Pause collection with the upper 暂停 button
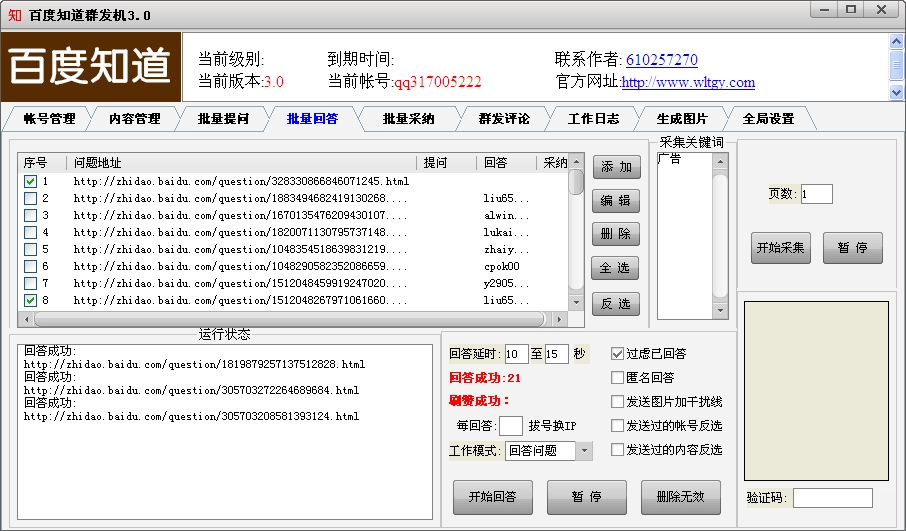Image resolution: width=906 pixels, height=531 pixels. pyautogui.click(x=853, y=248)
